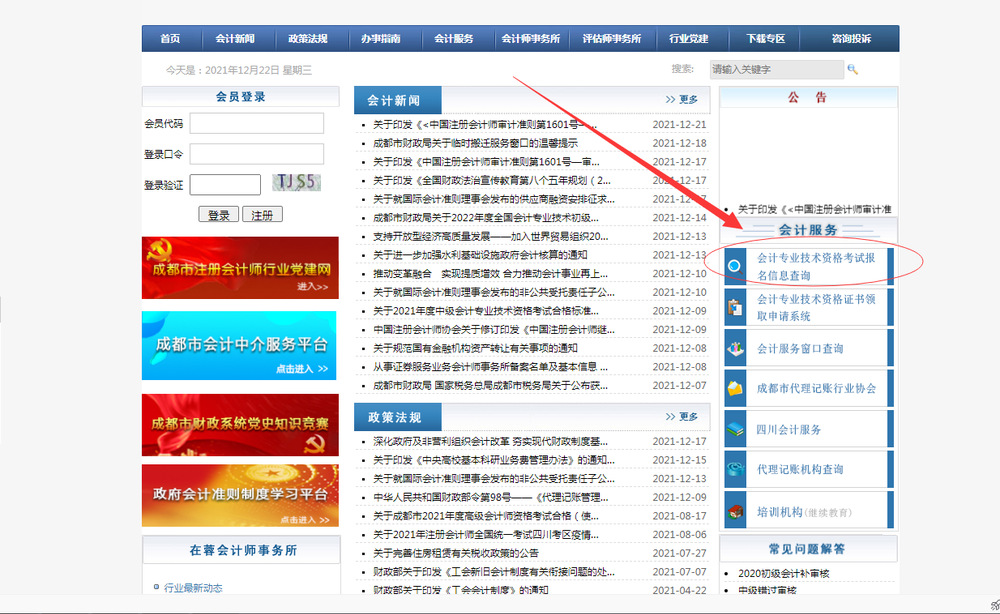Screen dimensions: 1000x614
Task: Click the 登录 button
Action: pyautogui.click(x=218, y=213)
